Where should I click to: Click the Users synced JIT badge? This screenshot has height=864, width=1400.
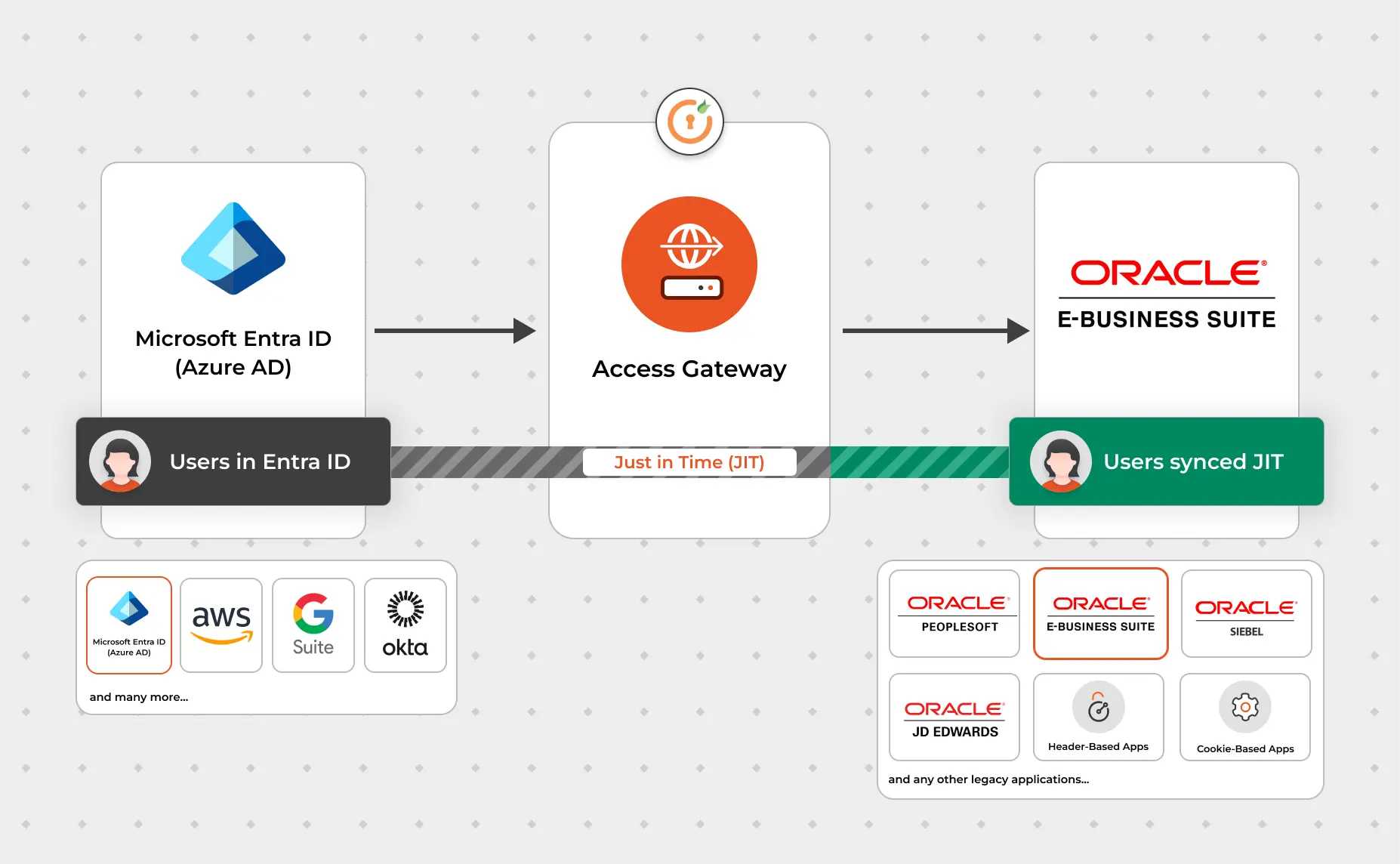(1166, 461)
